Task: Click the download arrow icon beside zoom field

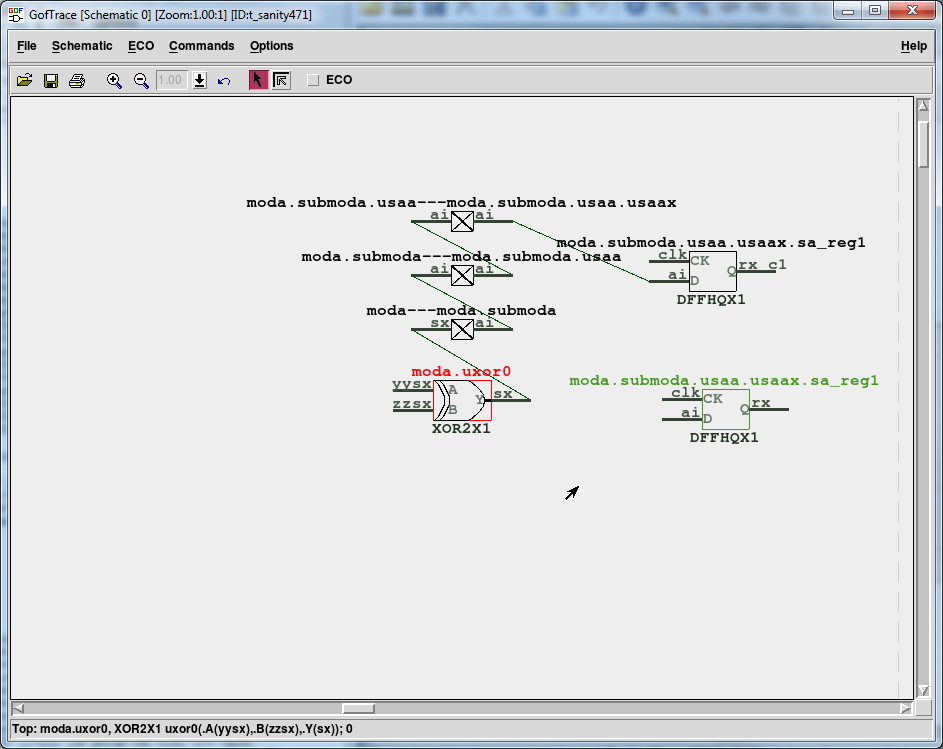Action: (200, 80)
